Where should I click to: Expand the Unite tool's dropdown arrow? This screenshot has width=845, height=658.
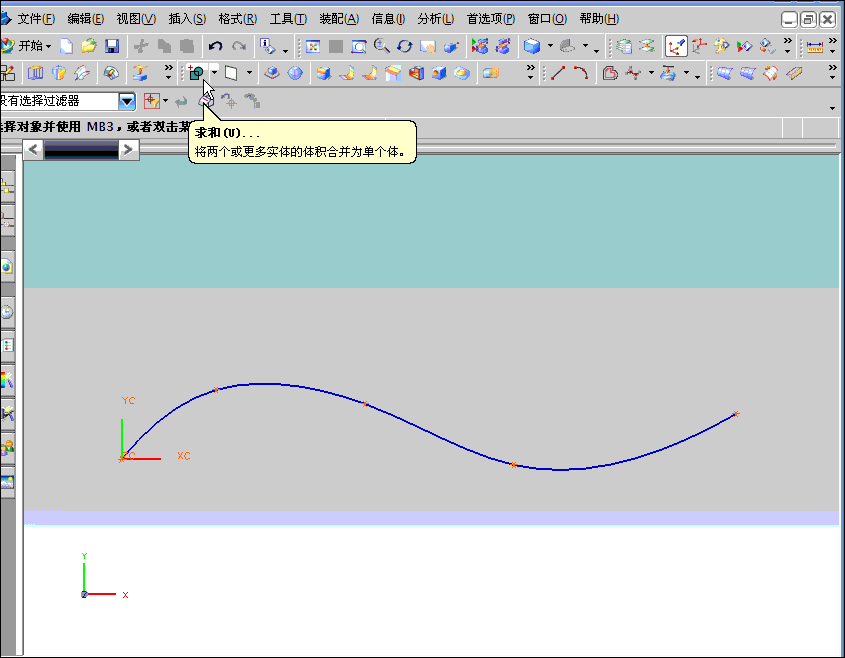(x=213, y=73)
